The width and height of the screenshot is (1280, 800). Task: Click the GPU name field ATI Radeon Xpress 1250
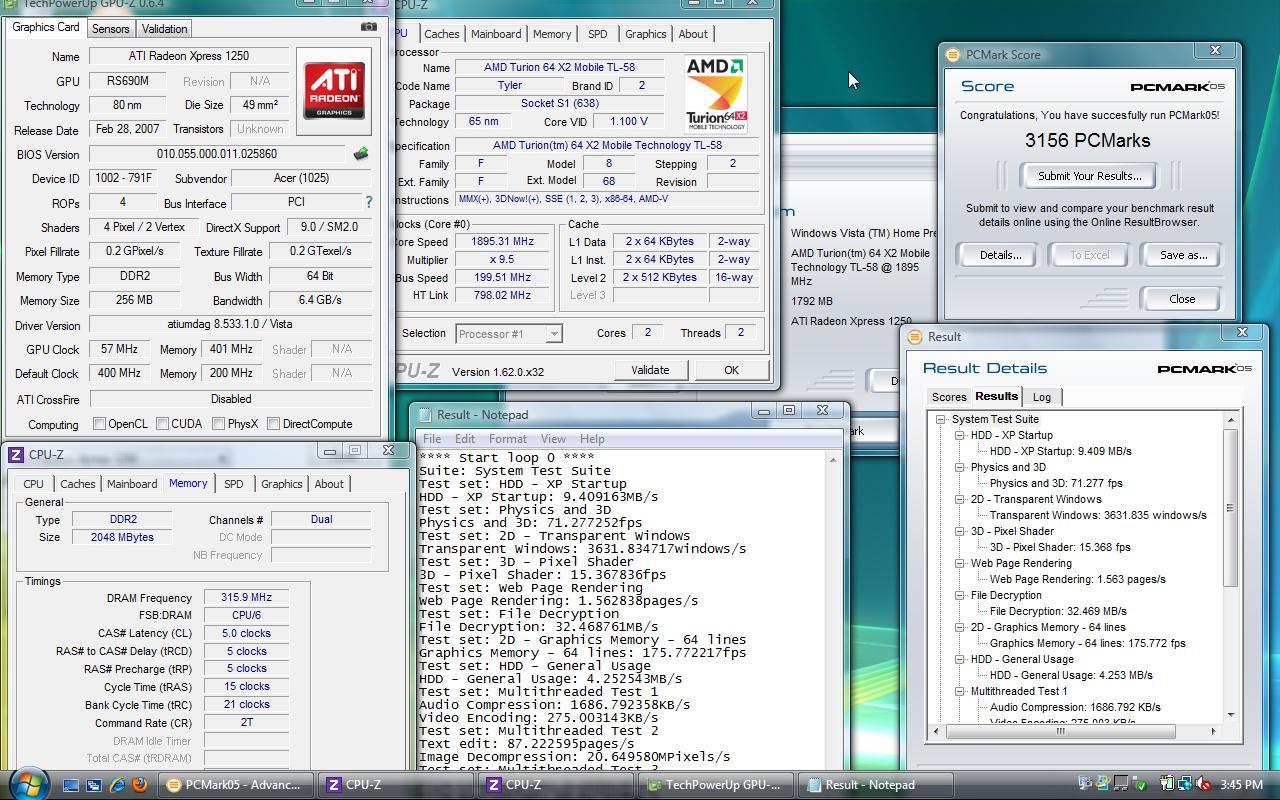point(189,56)
